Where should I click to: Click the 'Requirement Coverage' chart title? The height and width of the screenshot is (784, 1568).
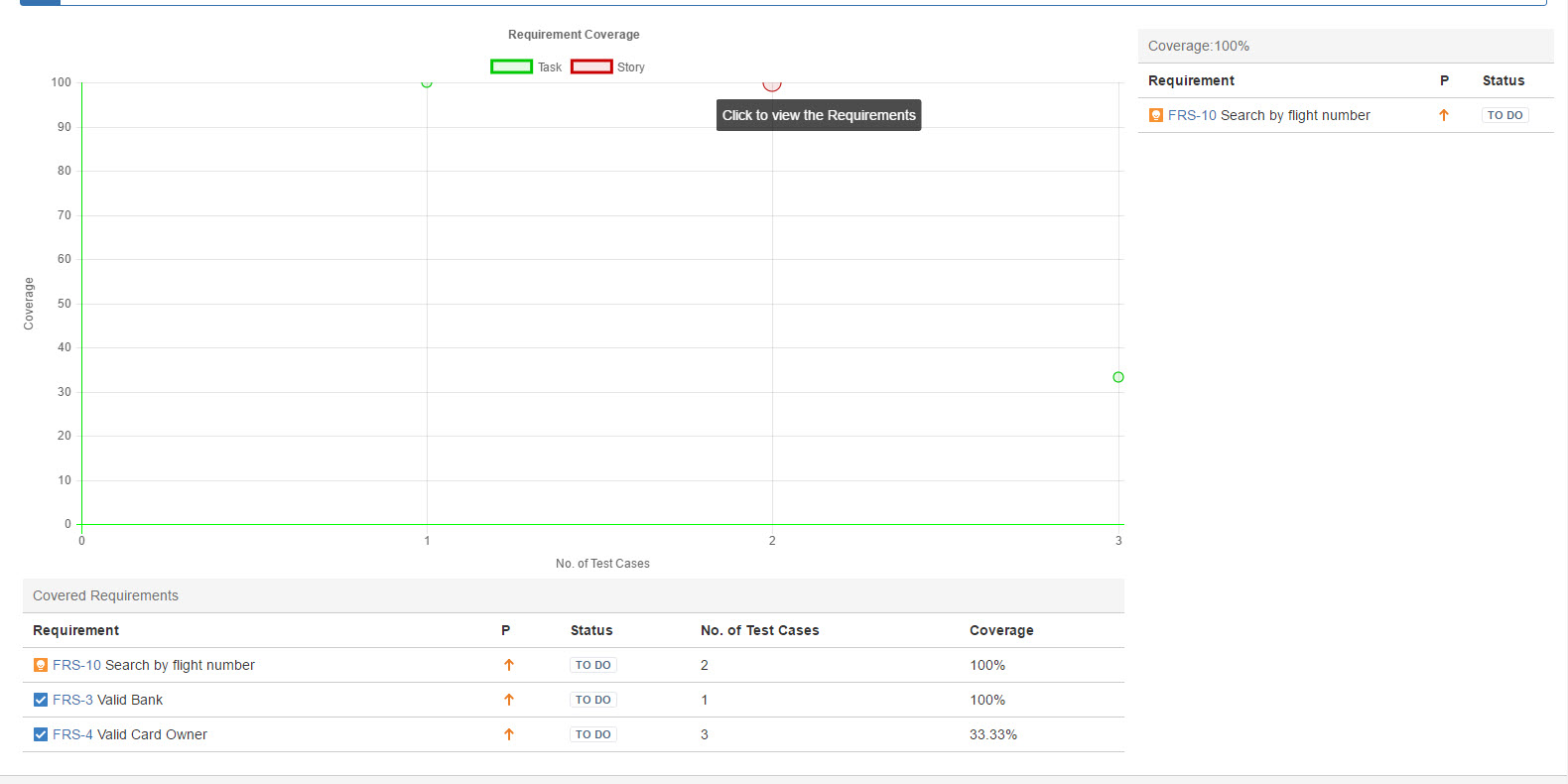[x=574, y=35]
